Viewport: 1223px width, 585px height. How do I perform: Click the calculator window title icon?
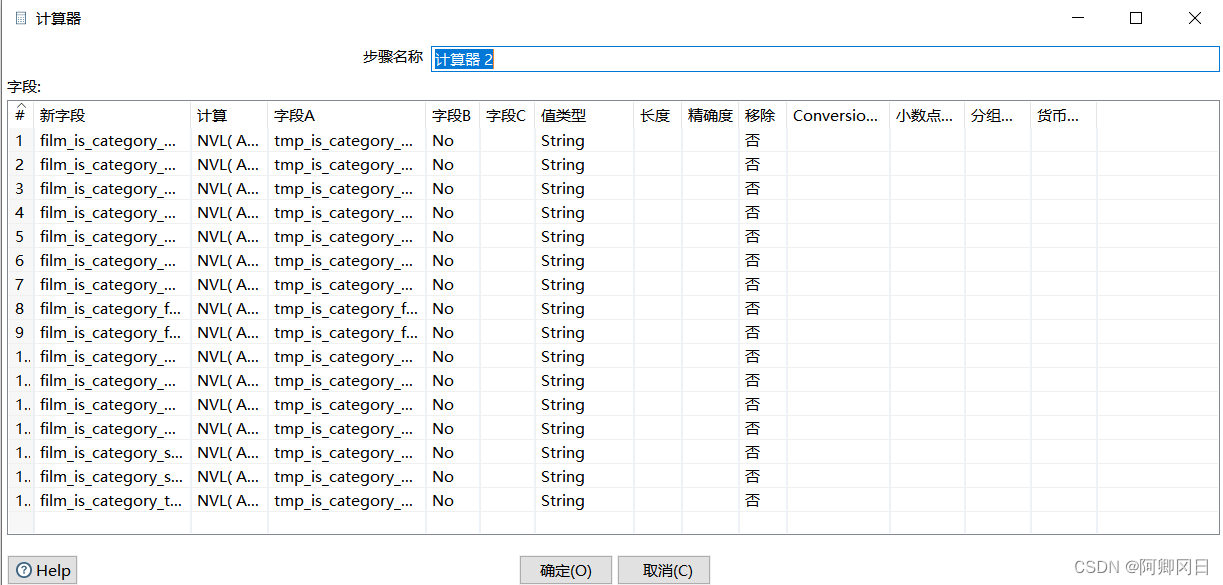click(x=21, y=18)
